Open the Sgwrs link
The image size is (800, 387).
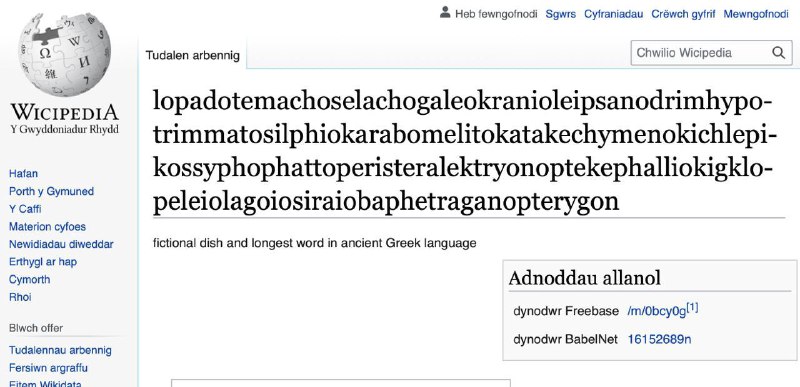tap(560, 14)
